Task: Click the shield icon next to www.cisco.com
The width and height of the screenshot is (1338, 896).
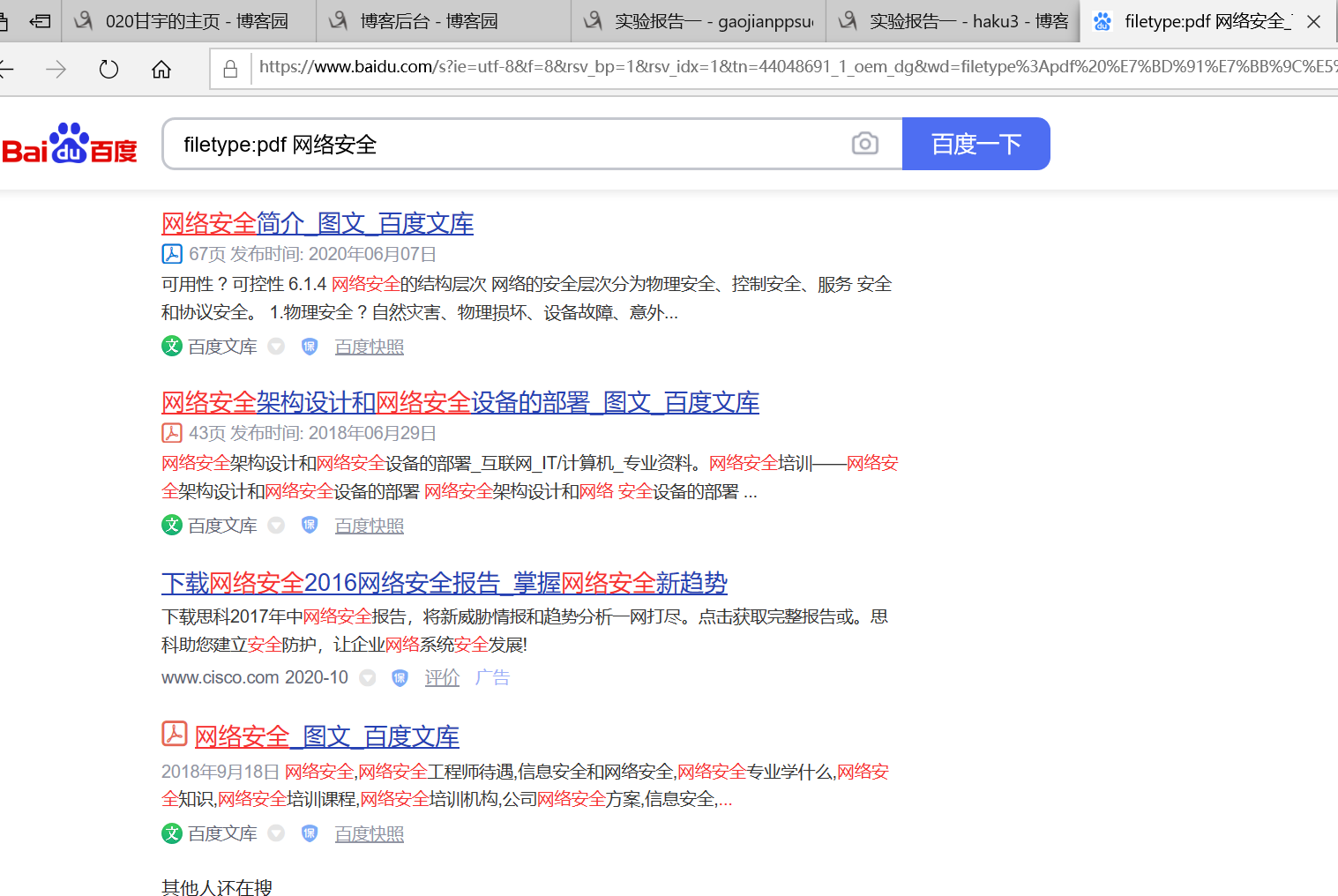Action: coord(400,677)
